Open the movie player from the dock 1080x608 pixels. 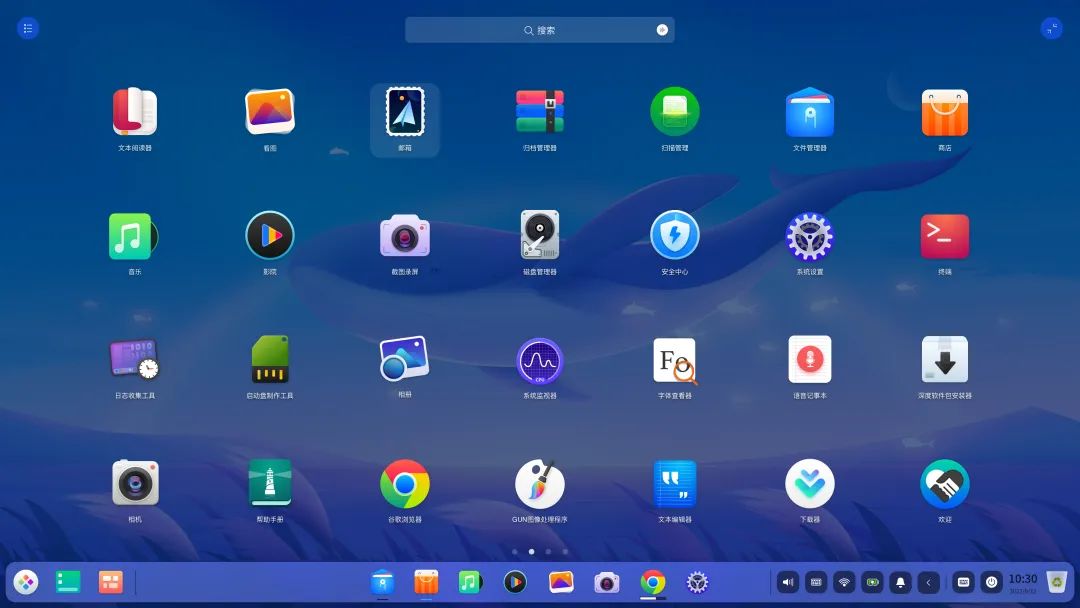click(x=515, y=583)
